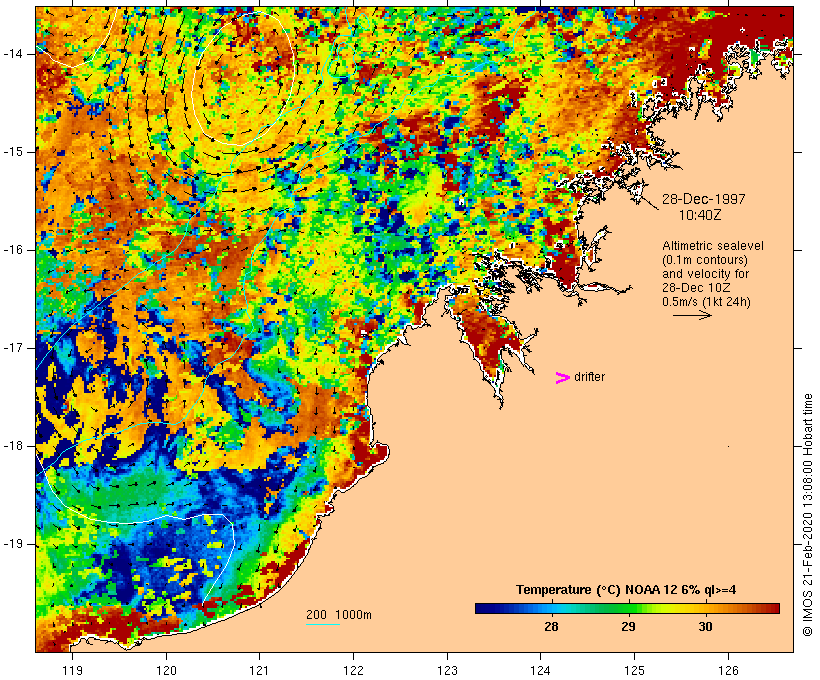This screenshot has height=680, width=820.
Task: Click the '28-Dec 10Z' velocity date text
Action: pos(696,288)
